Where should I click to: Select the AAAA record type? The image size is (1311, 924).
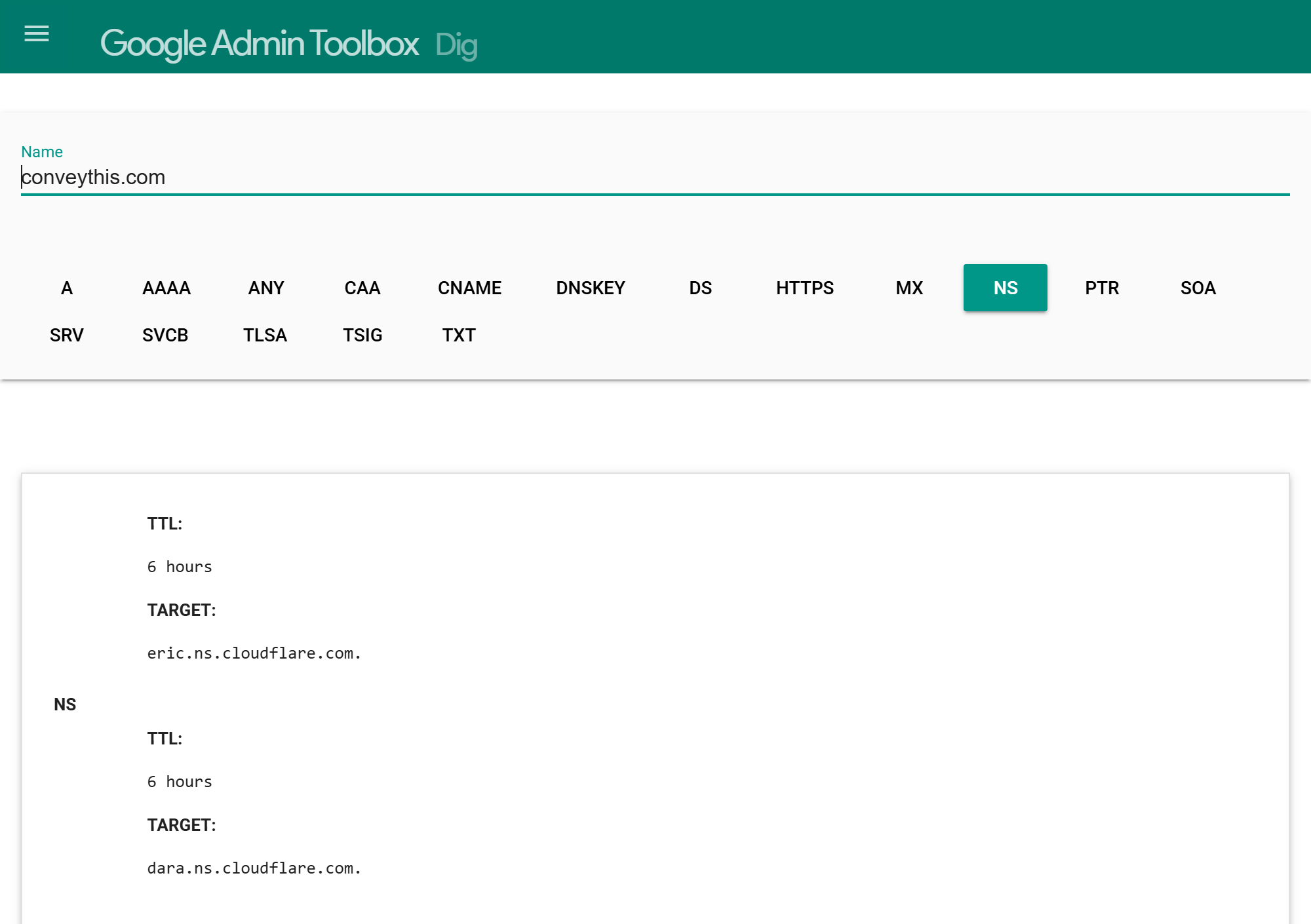pyautogui.click(x=166, y=288)
